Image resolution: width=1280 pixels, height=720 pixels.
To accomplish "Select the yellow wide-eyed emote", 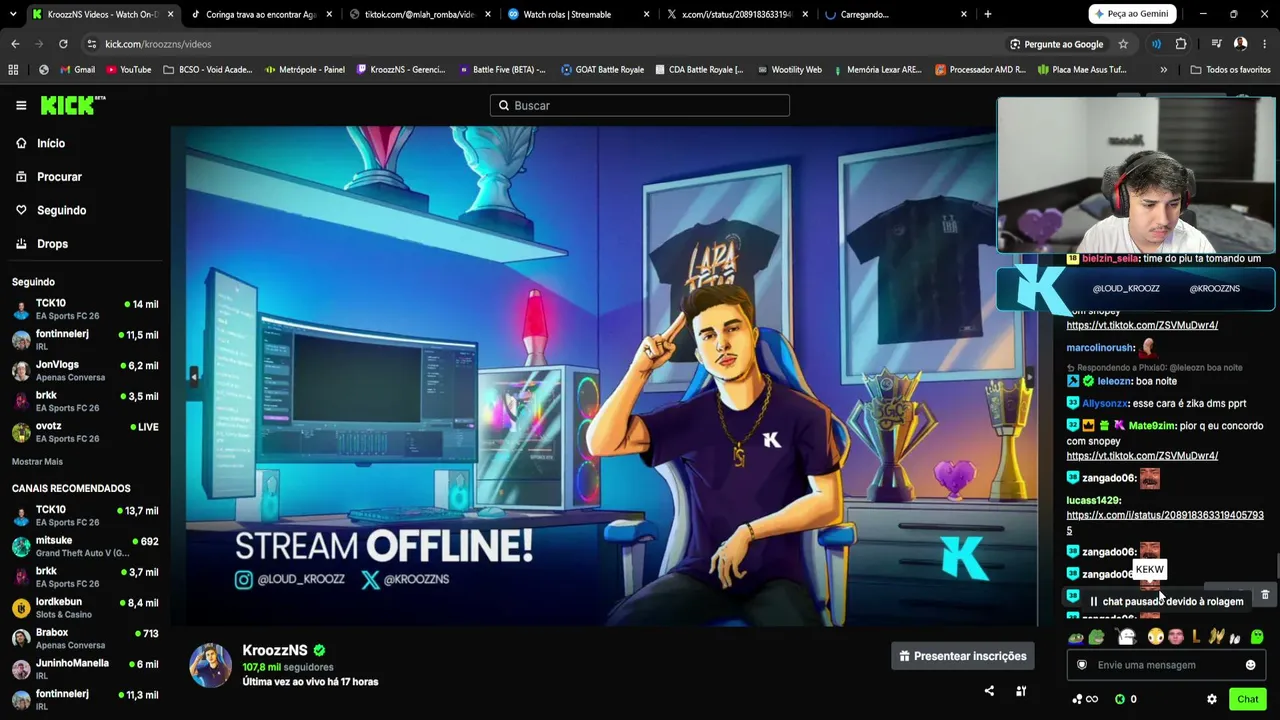I will (1156, 637).
